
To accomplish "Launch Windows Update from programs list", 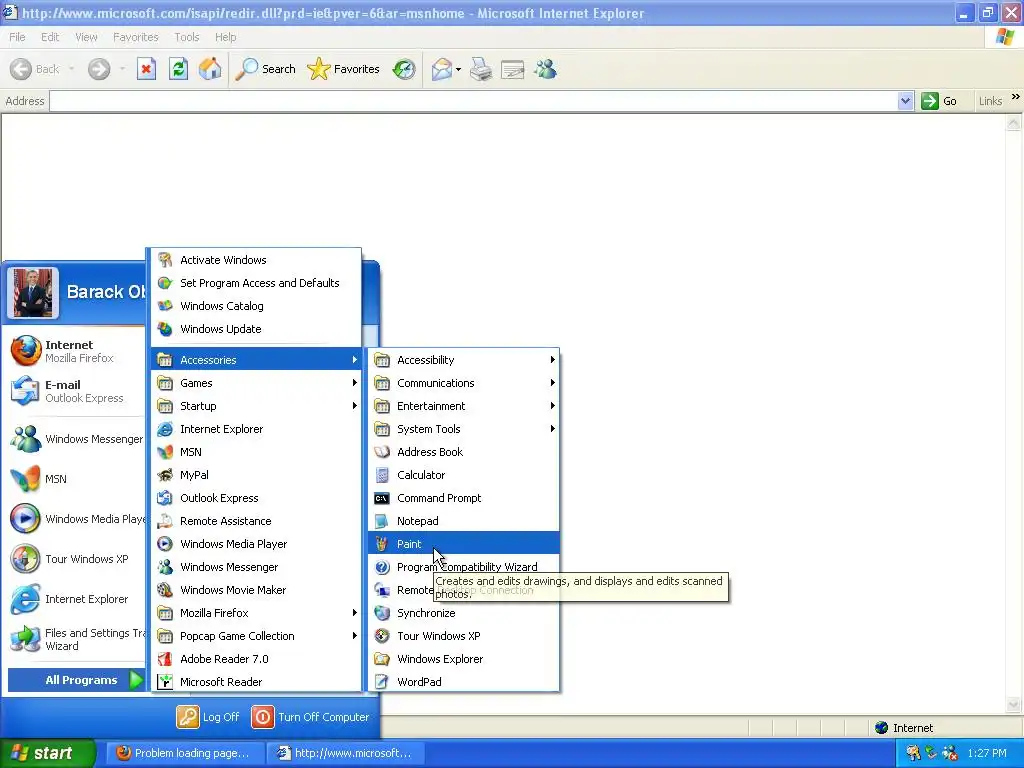I will tap(256, 328).
